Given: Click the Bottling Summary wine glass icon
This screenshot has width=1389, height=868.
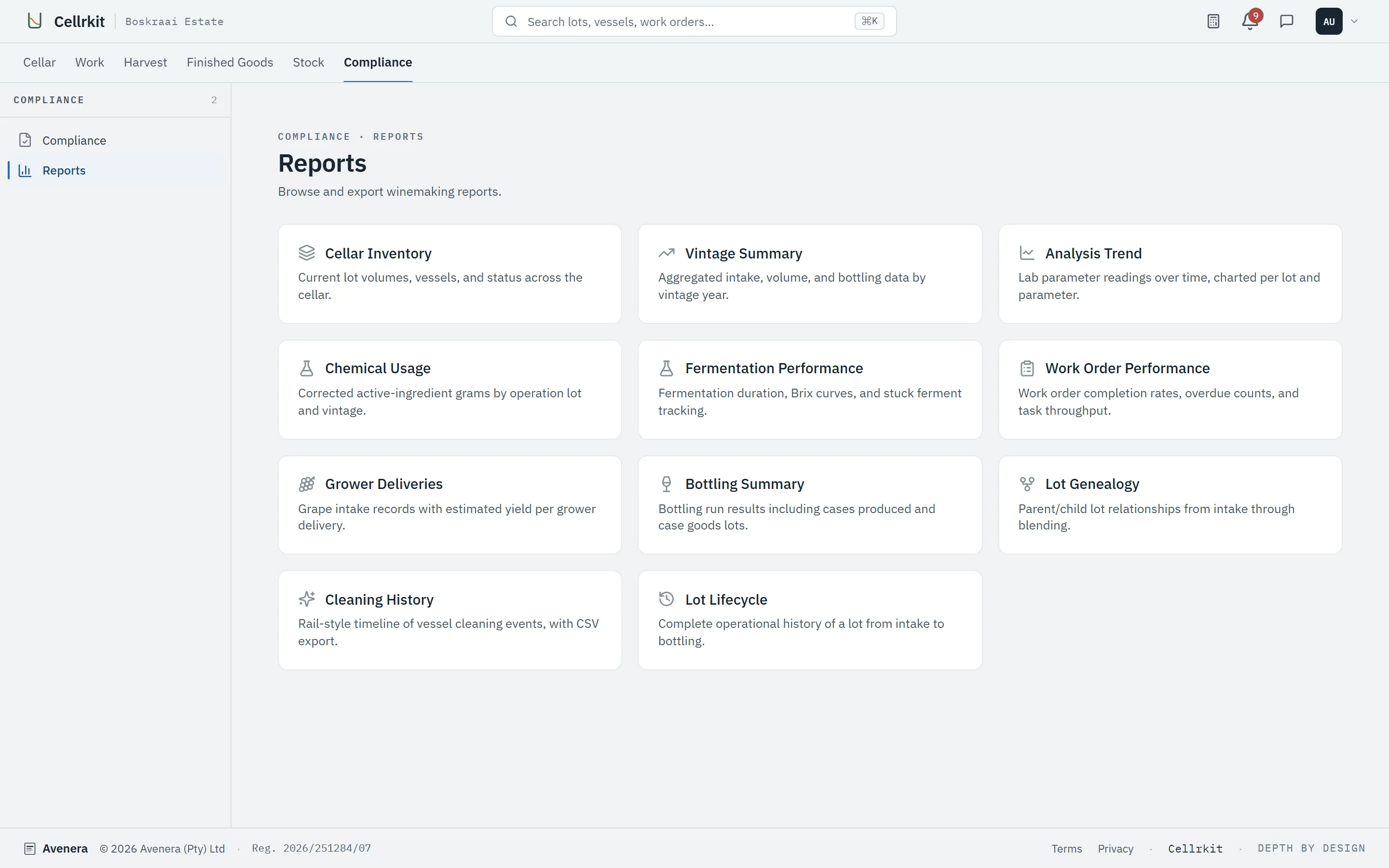Looking at the screenshot, I should click(x=667, y=484).
